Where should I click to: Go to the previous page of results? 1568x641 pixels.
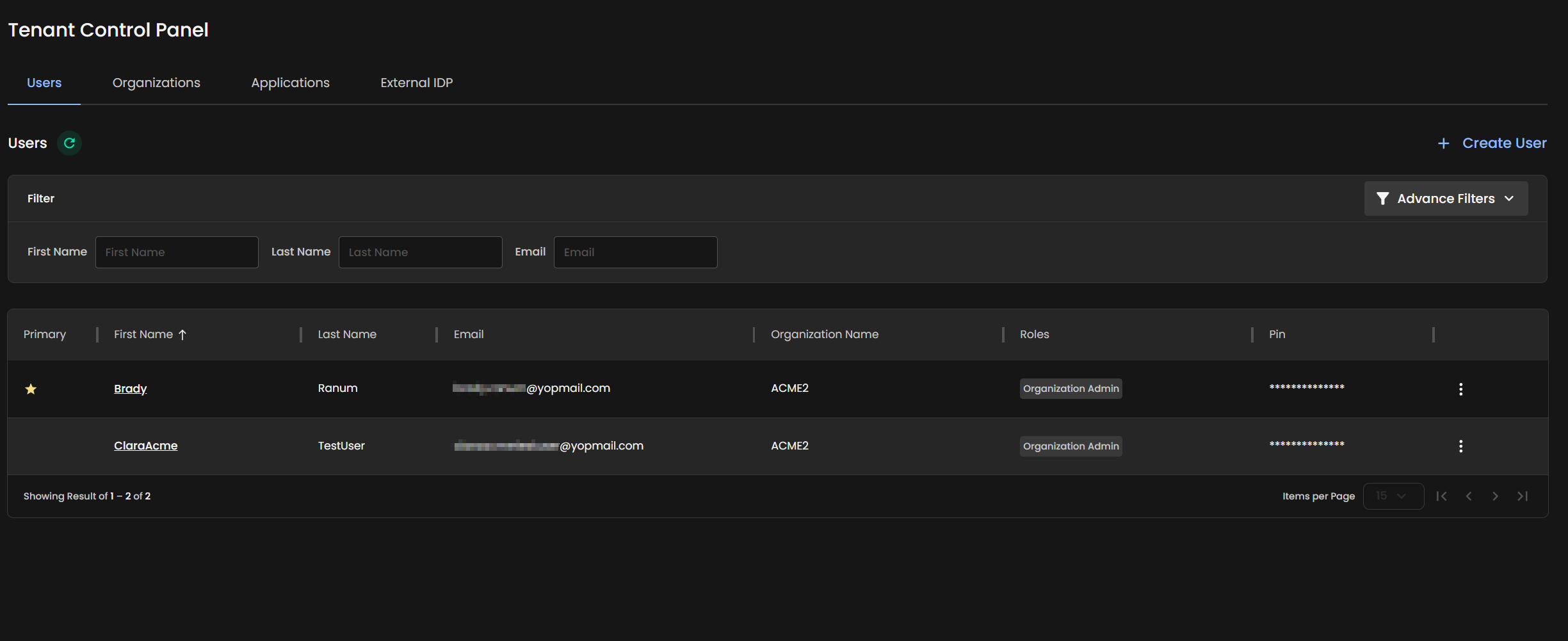1469,496
